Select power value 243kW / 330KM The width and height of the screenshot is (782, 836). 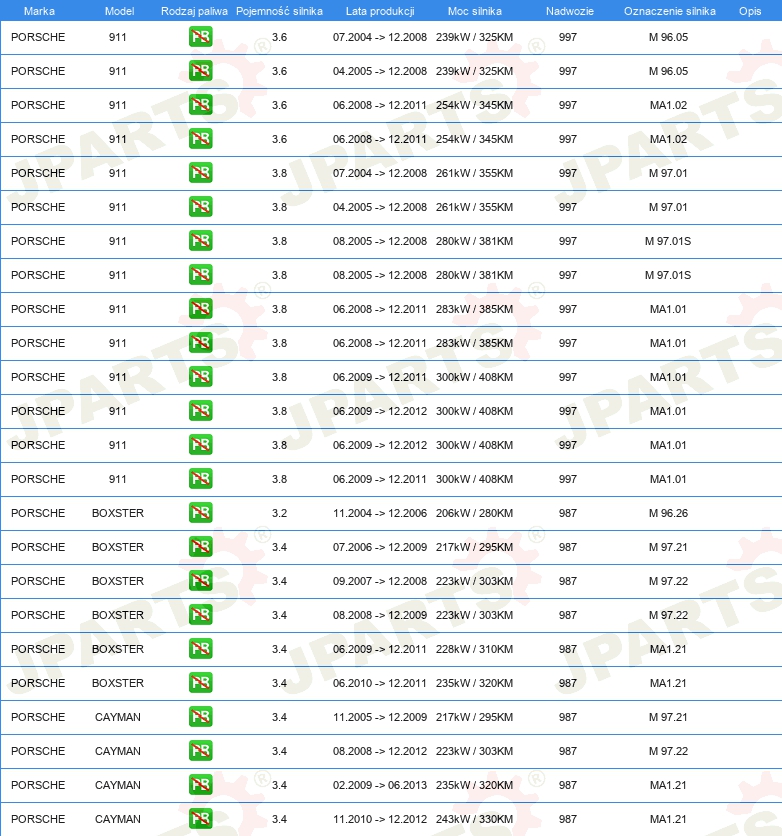[x=474, y=819]
